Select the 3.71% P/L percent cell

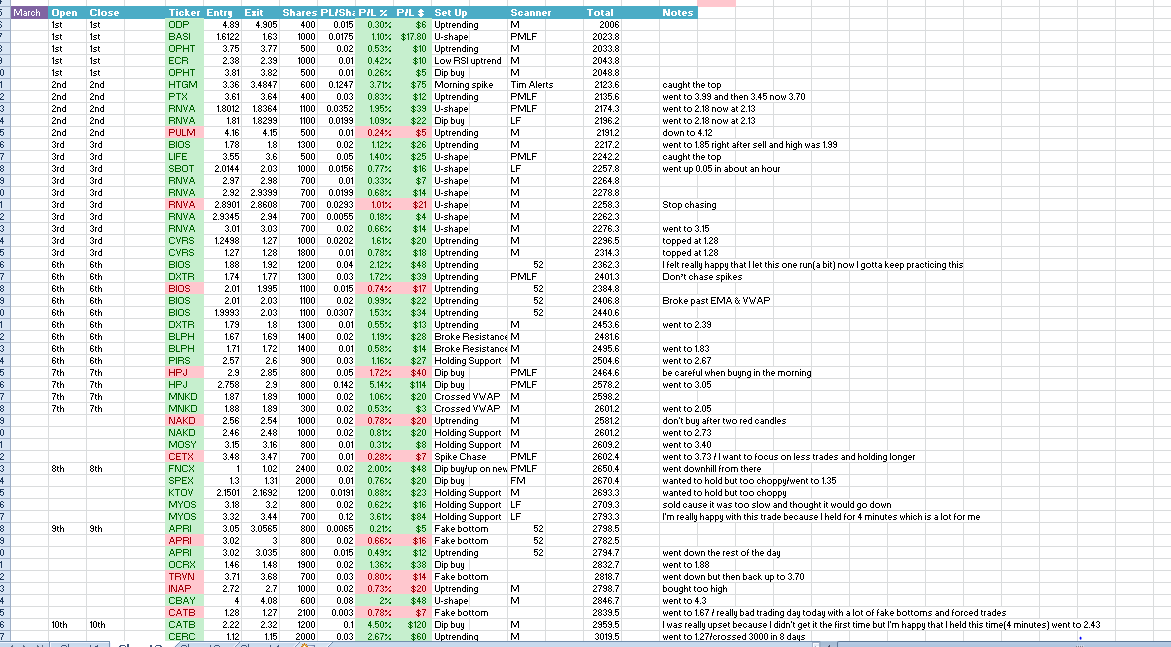click(375, 84)
